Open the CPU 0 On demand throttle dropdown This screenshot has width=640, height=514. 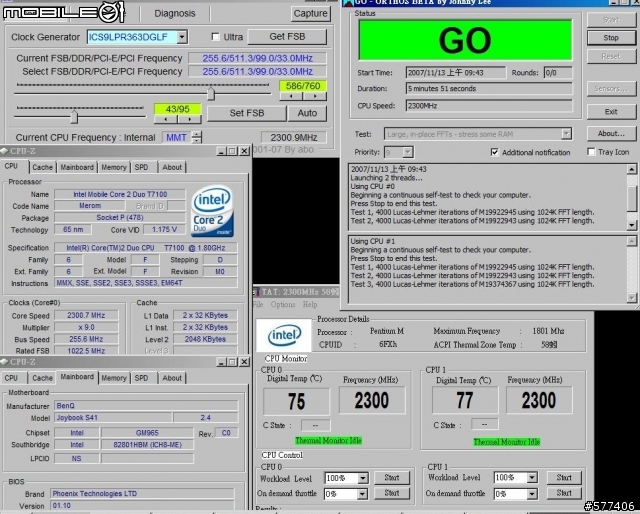(x=362, y=494)
